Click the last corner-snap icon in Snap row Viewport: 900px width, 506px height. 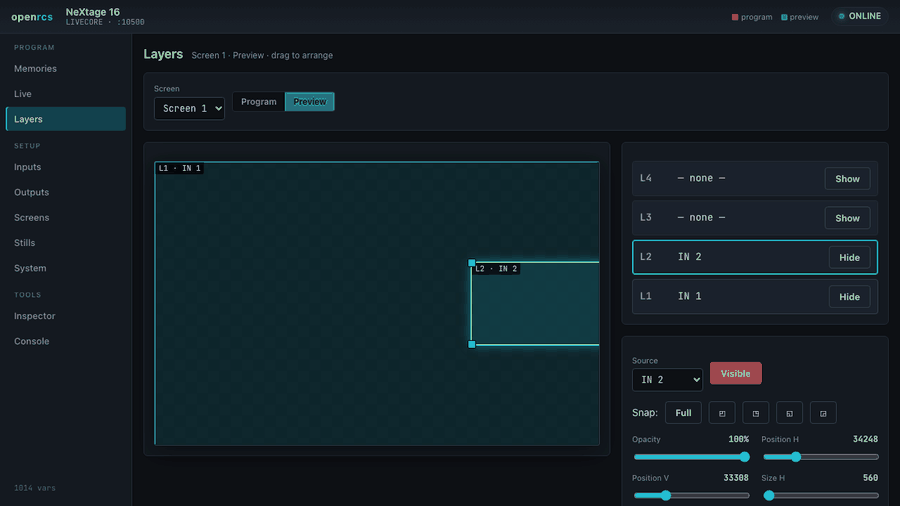pos(823,413)
